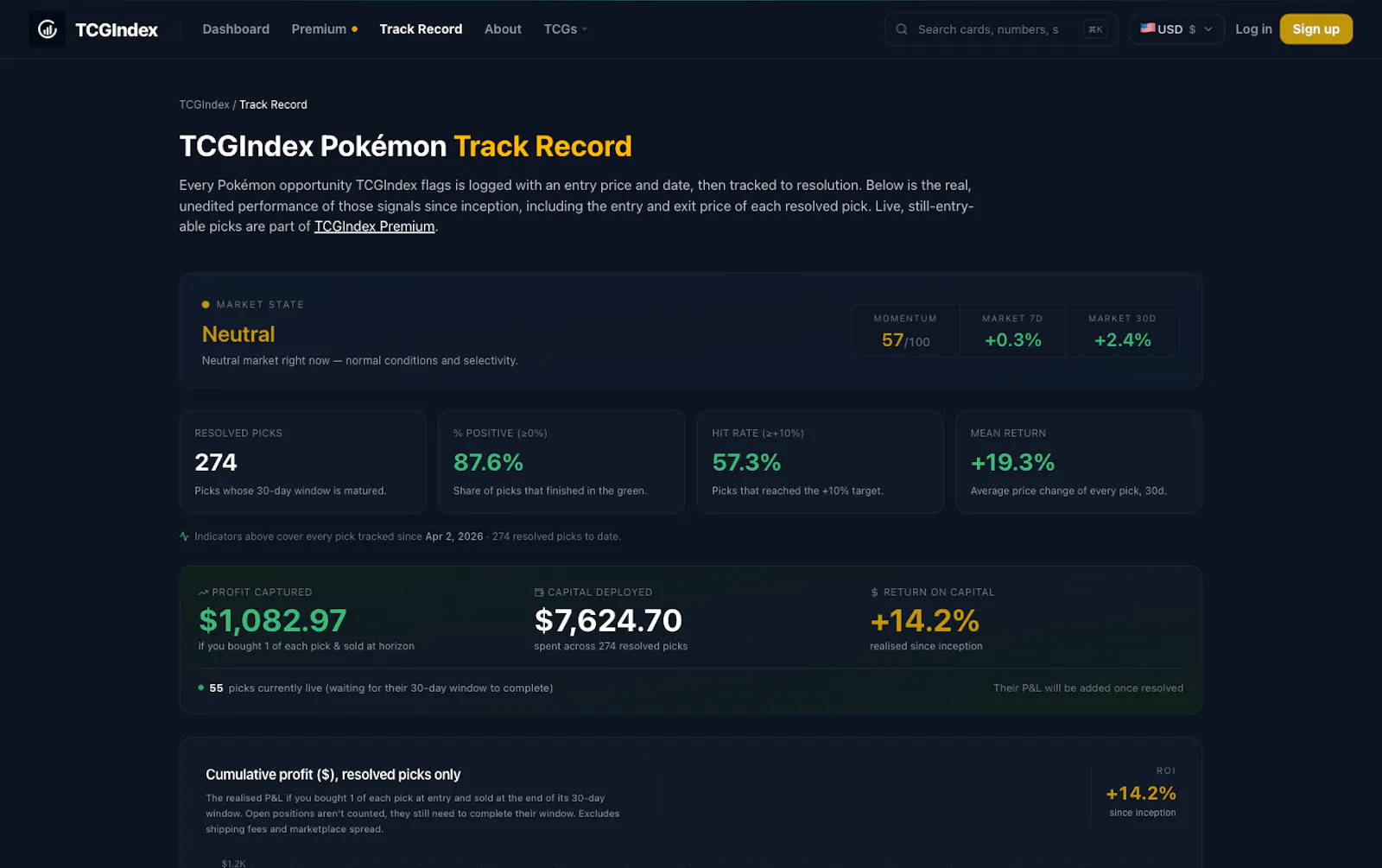Click the 'Cumulative profit ($), resolved picks only' heading

point(333,775)
